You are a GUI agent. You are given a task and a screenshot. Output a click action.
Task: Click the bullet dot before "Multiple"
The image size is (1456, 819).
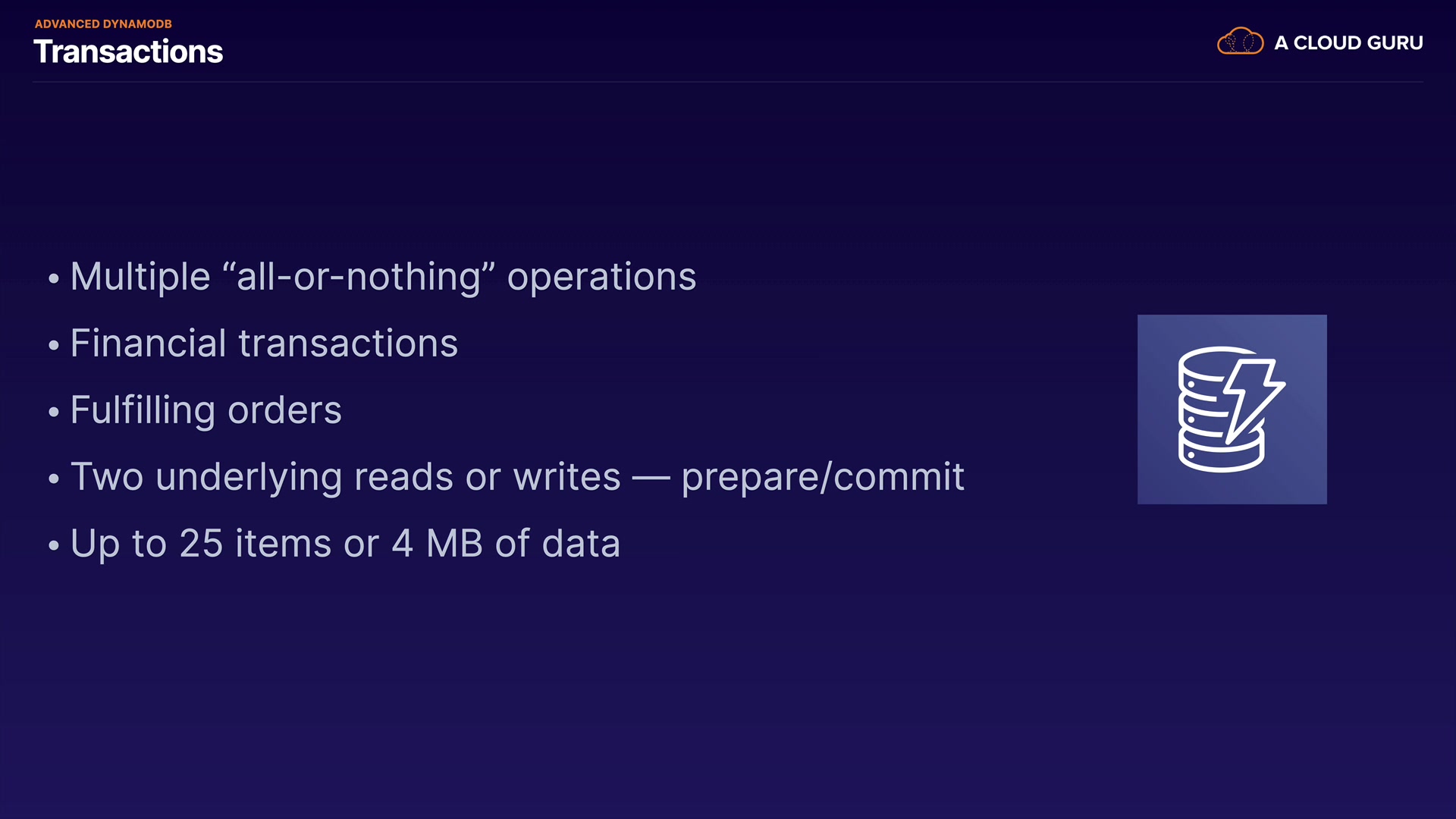(53, 279)
